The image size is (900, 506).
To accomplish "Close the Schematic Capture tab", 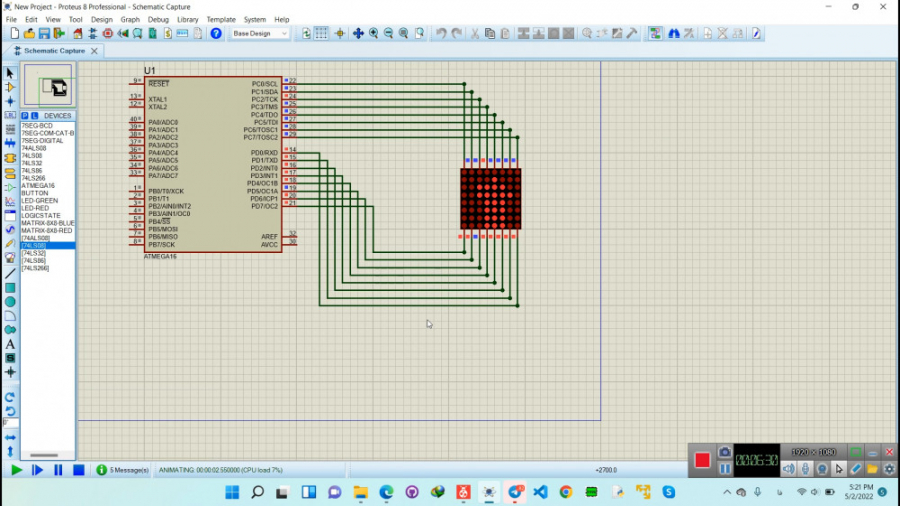I will pos(95,50).
